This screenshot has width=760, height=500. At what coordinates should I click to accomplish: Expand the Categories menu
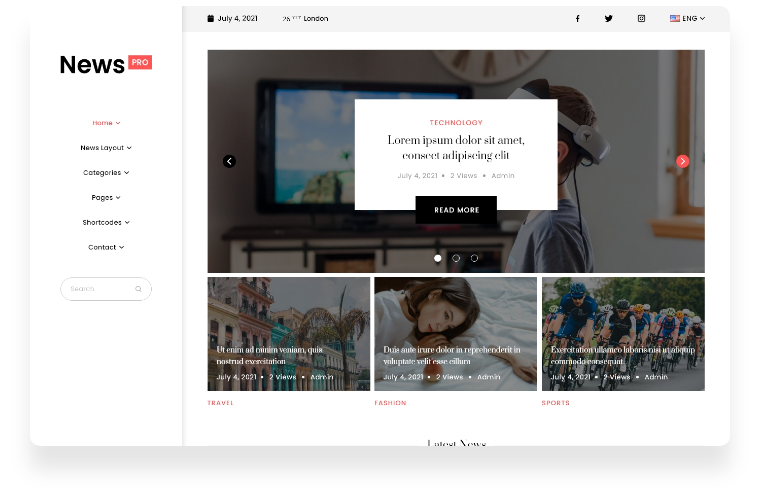[x=106, y=172]
